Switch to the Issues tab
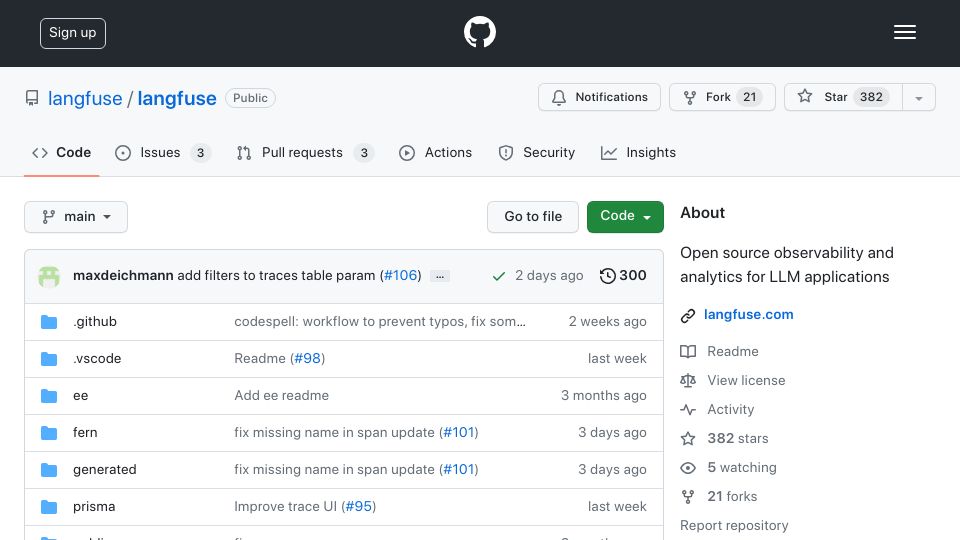960x540 pixels. tap(163, 152)
